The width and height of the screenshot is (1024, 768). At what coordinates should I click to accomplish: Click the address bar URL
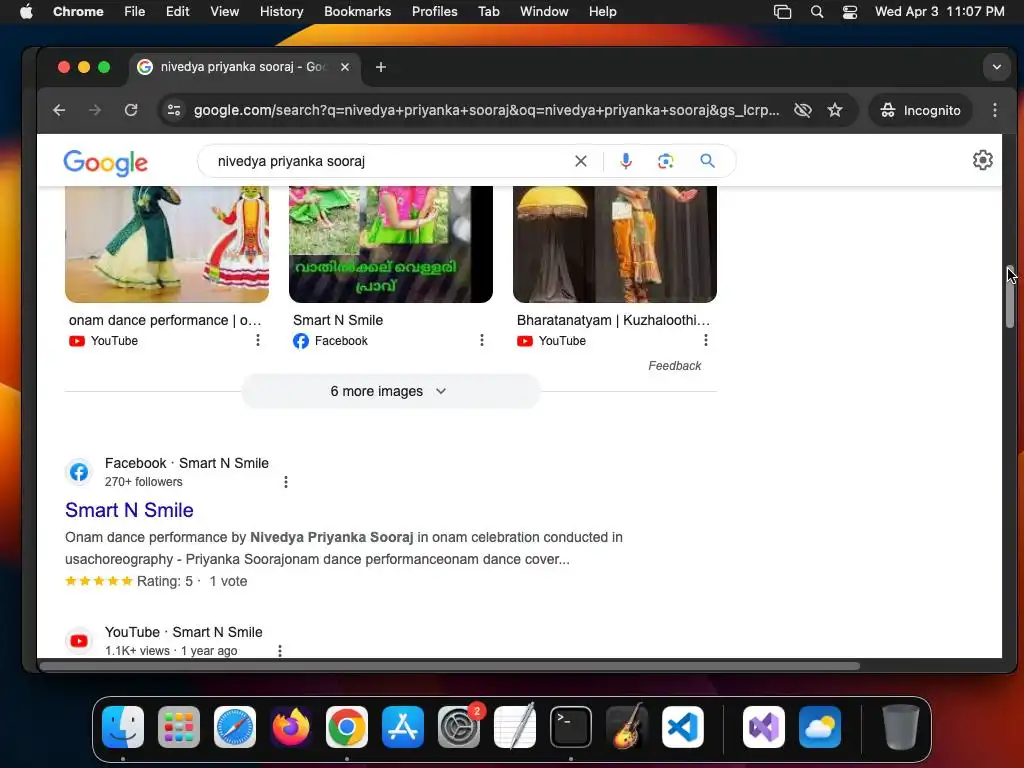(487, 110)
